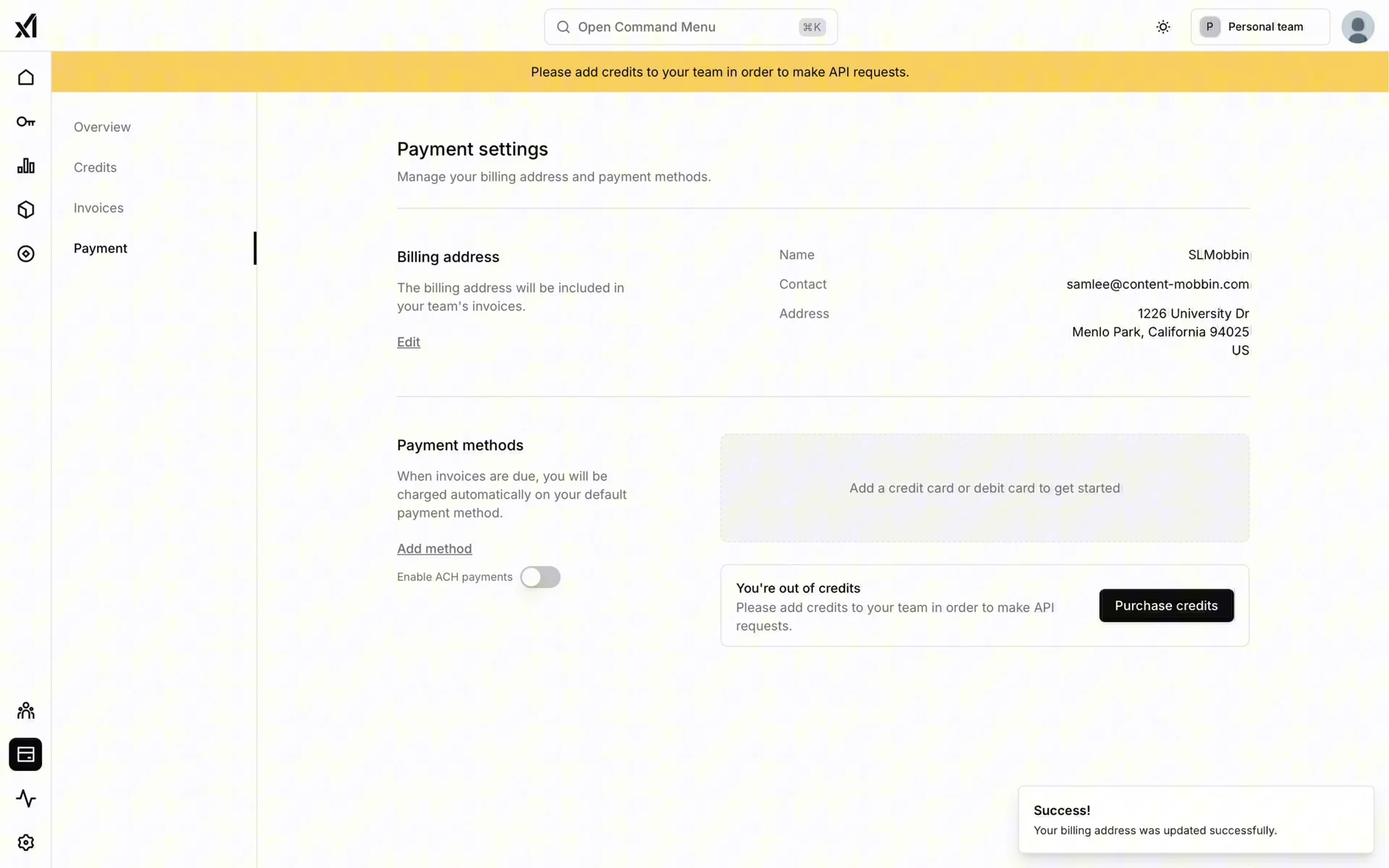Toggle the light/dark theme sun icon
The width and height of the screenshot is (1389, 868).
coord(1163,27)
